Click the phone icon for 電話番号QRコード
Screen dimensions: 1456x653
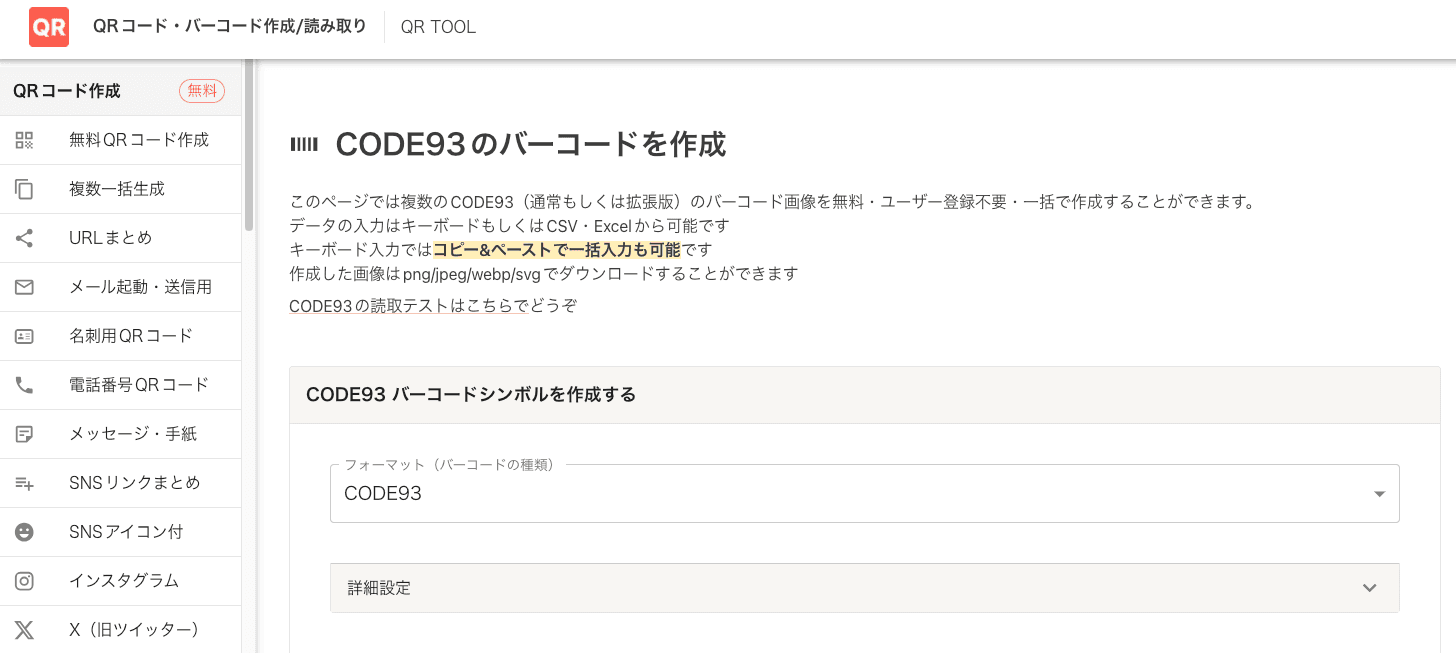24,385
